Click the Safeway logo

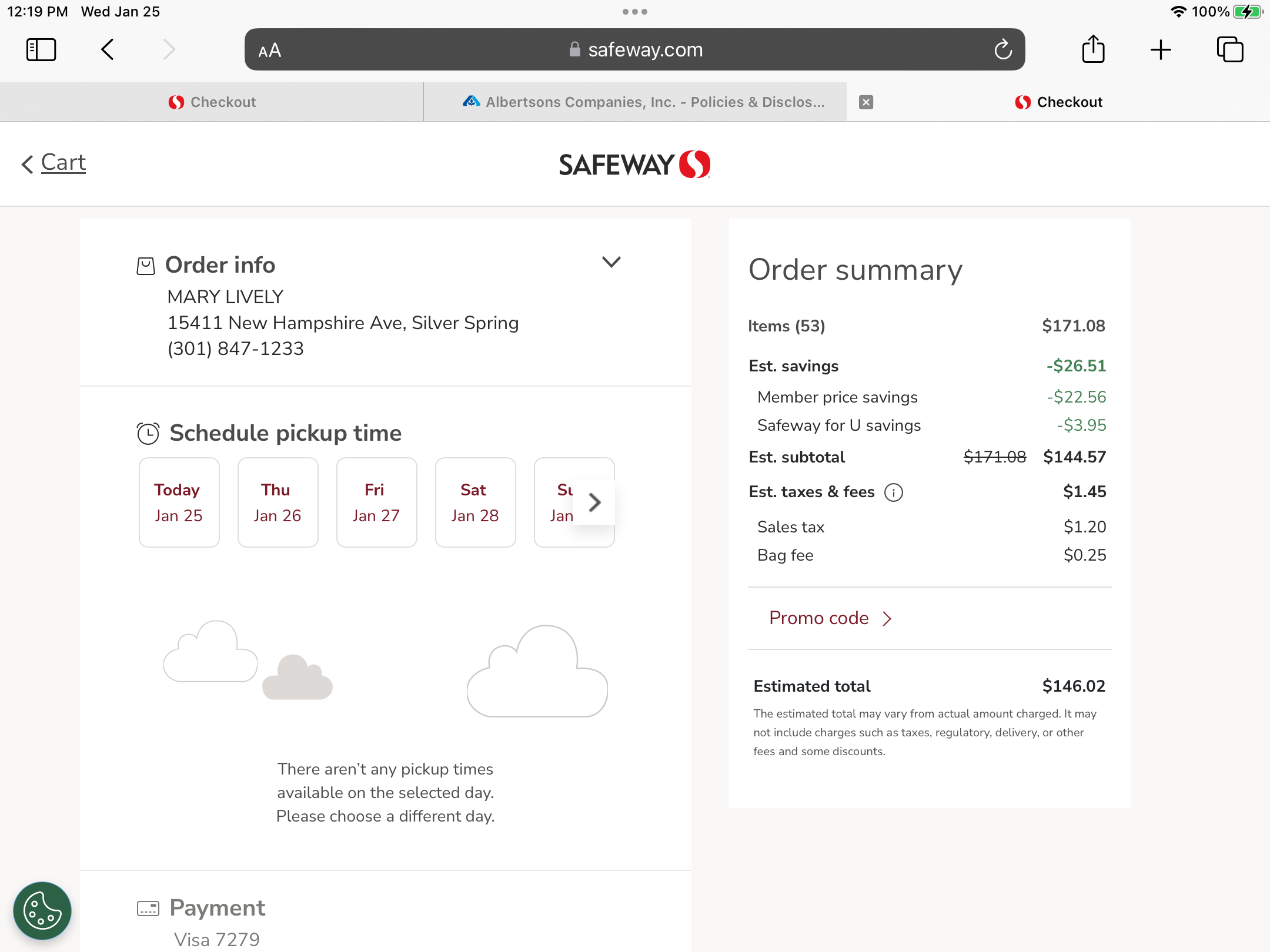pyautogui.click(x=634, y=165)
